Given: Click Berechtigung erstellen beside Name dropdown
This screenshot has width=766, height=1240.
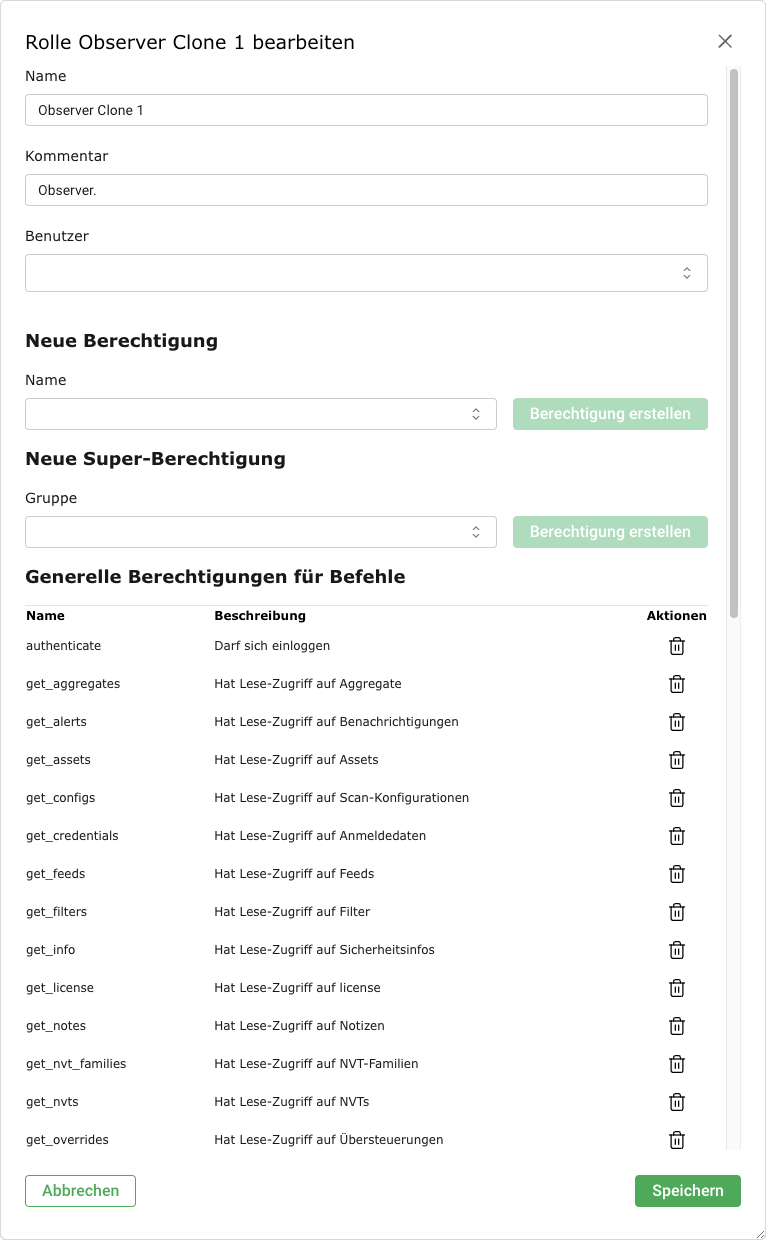Looking at the screenshot, I should [x=610, y=414].
